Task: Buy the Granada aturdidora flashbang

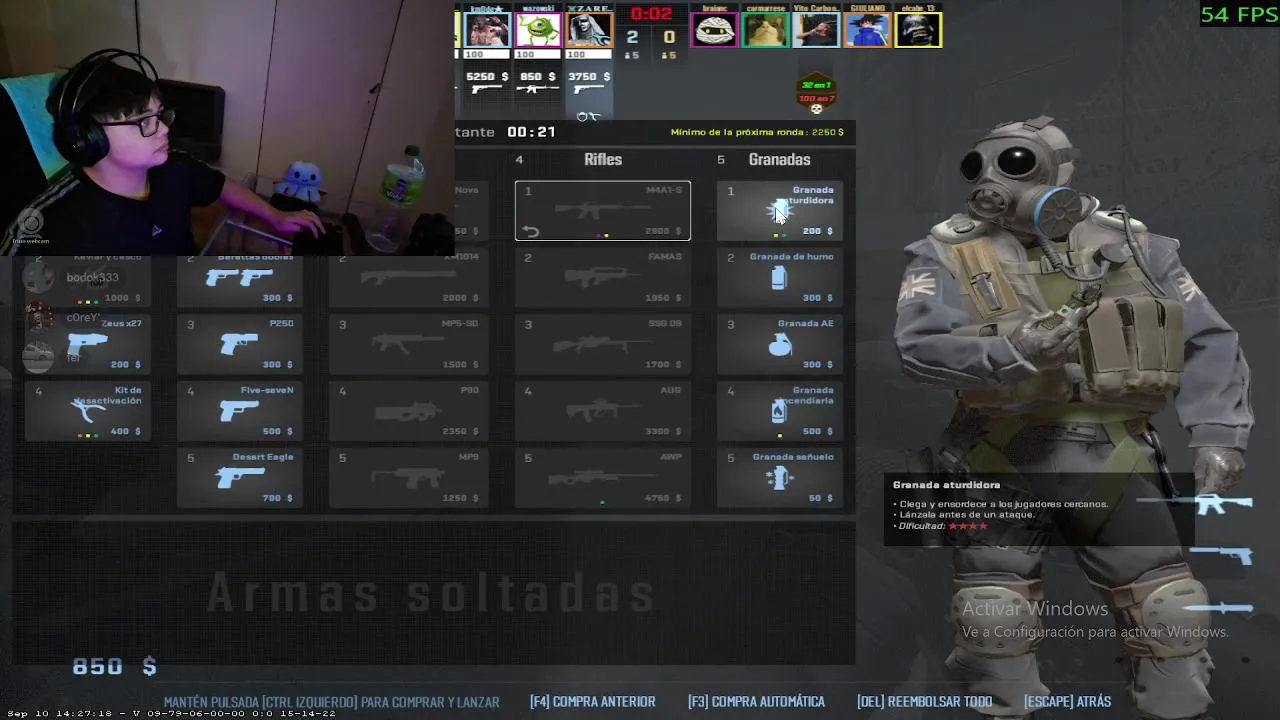Action: [780, 210]
